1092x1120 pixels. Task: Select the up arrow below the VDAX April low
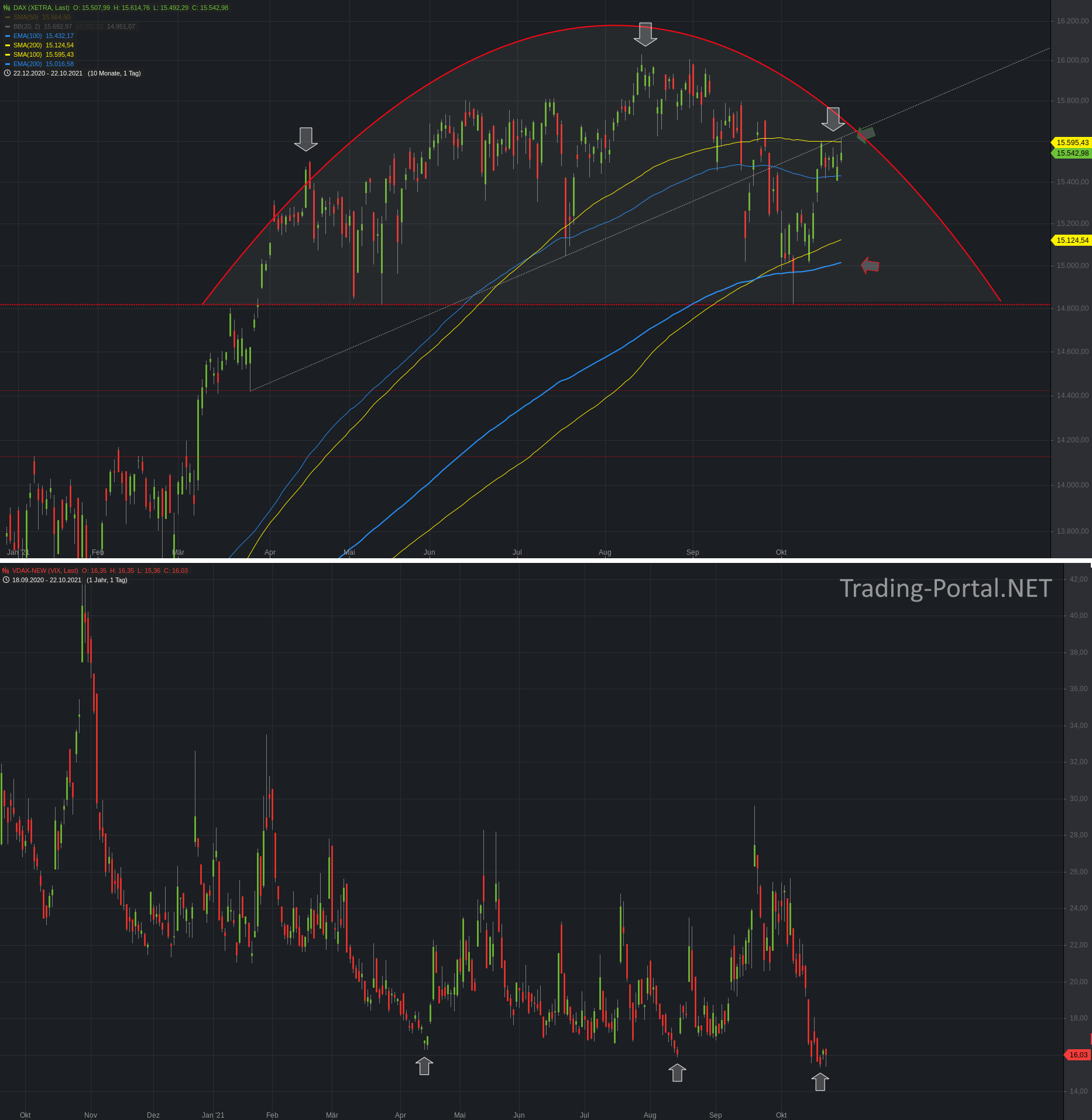tap(424, 1066)
